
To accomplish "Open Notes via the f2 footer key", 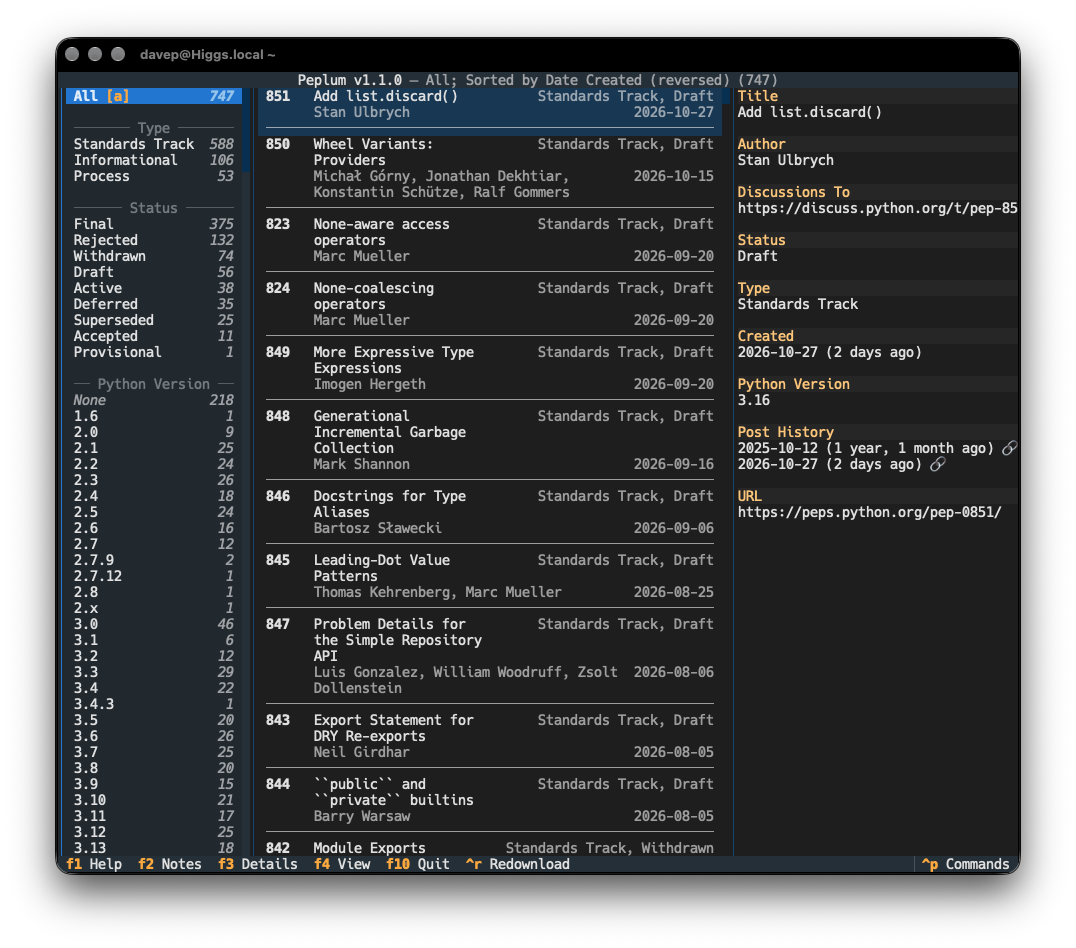I will coord(169,864).
